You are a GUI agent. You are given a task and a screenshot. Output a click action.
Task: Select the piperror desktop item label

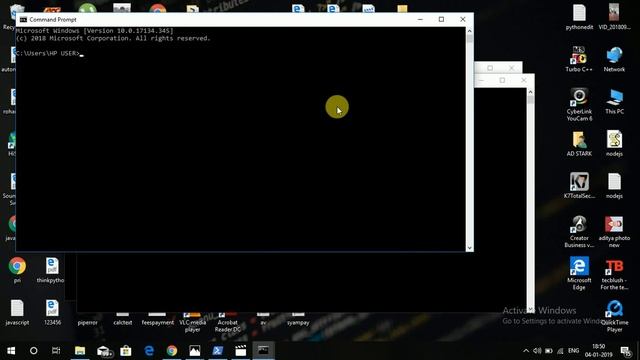tap(87, 322)
